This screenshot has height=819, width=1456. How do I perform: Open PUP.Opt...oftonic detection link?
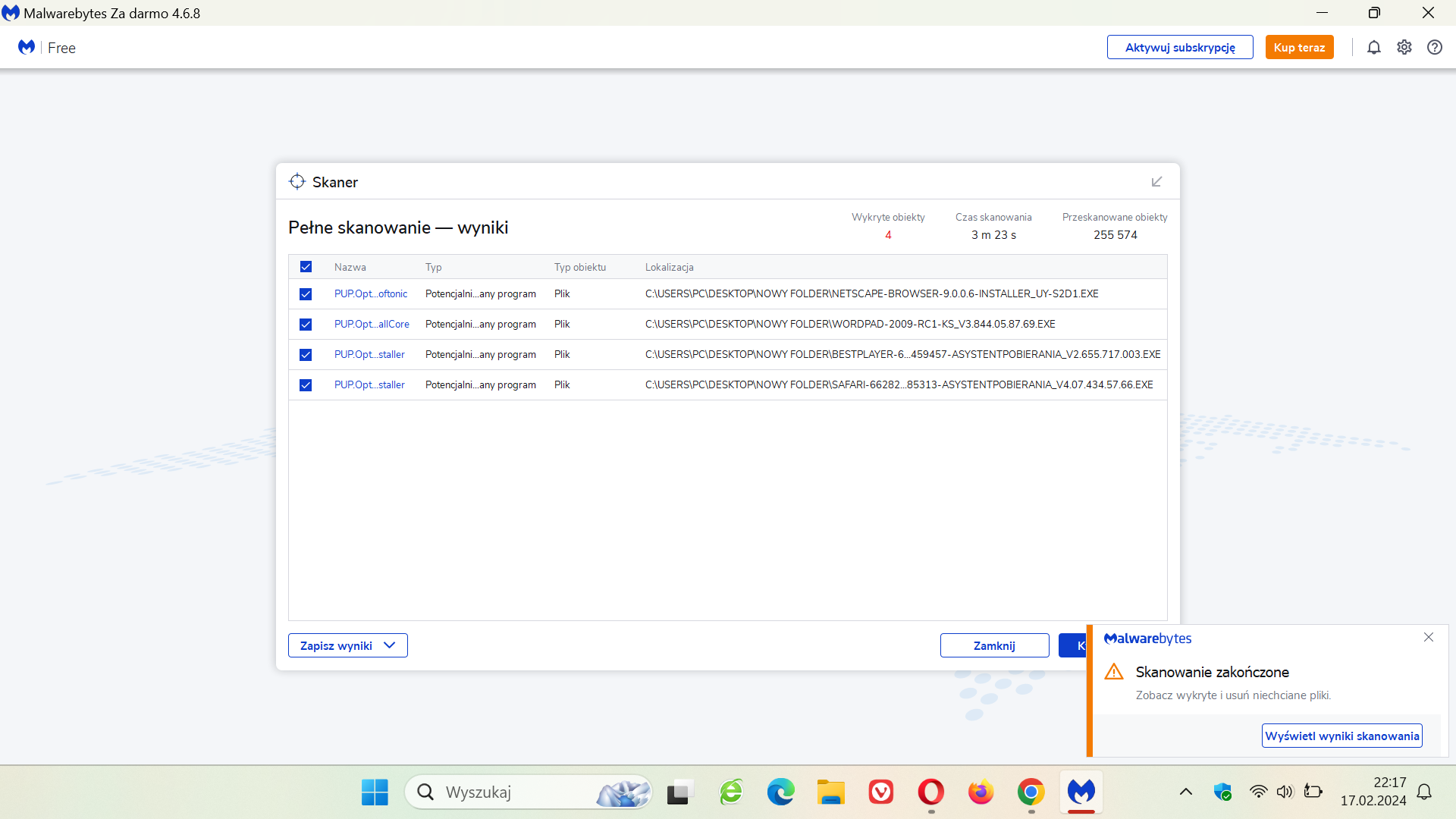click(x=371, y=294)
